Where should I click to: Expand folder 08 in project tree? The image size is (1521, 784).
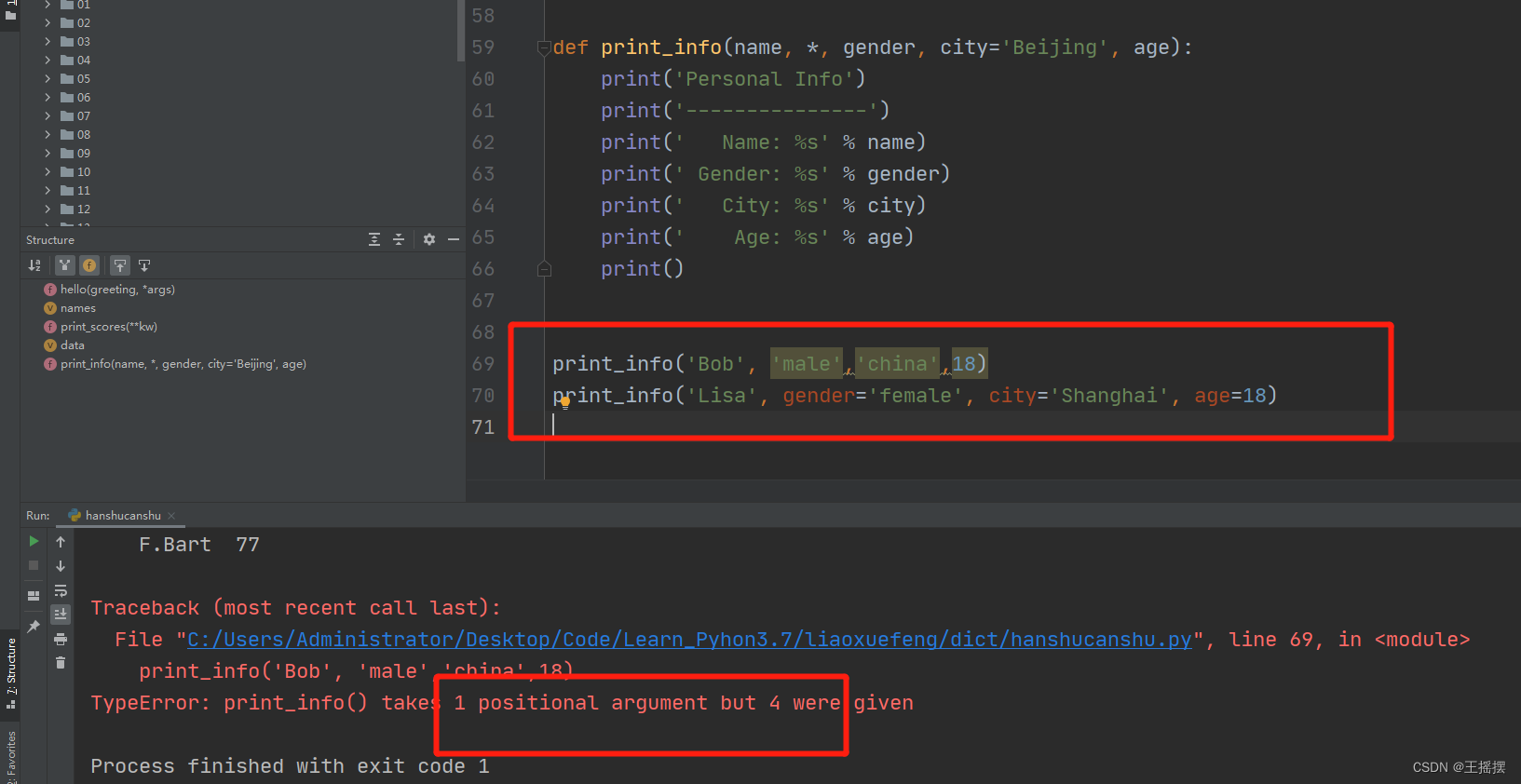tap(48, 134)
